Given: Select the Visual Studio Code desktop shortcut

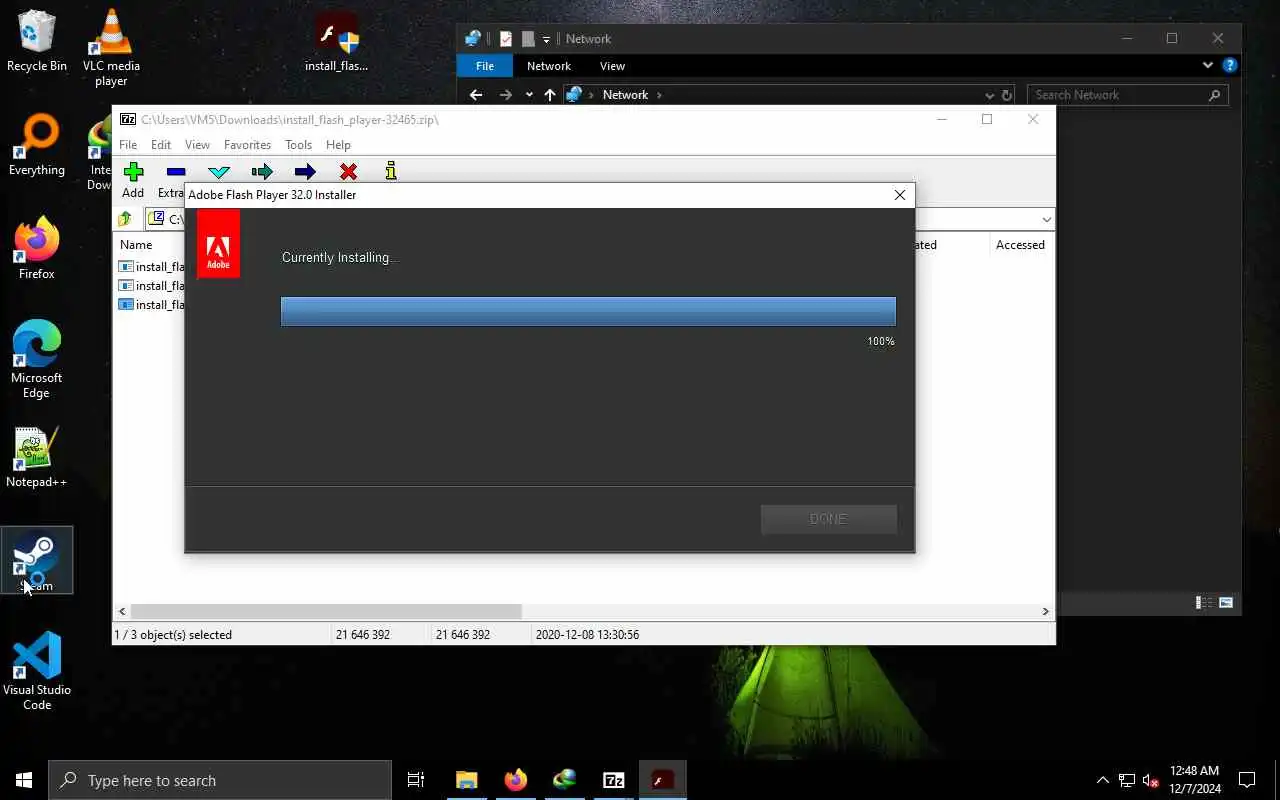Looking at the screenshot, I should [36, 671].
